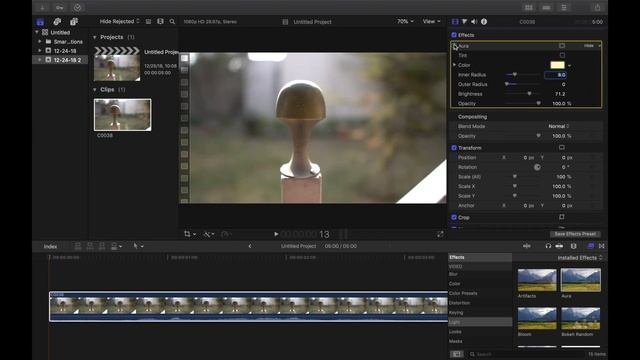This screenshot has width=640, height=360.
Task: Select the Keying effects category
Action: click(x=456, y=313)
